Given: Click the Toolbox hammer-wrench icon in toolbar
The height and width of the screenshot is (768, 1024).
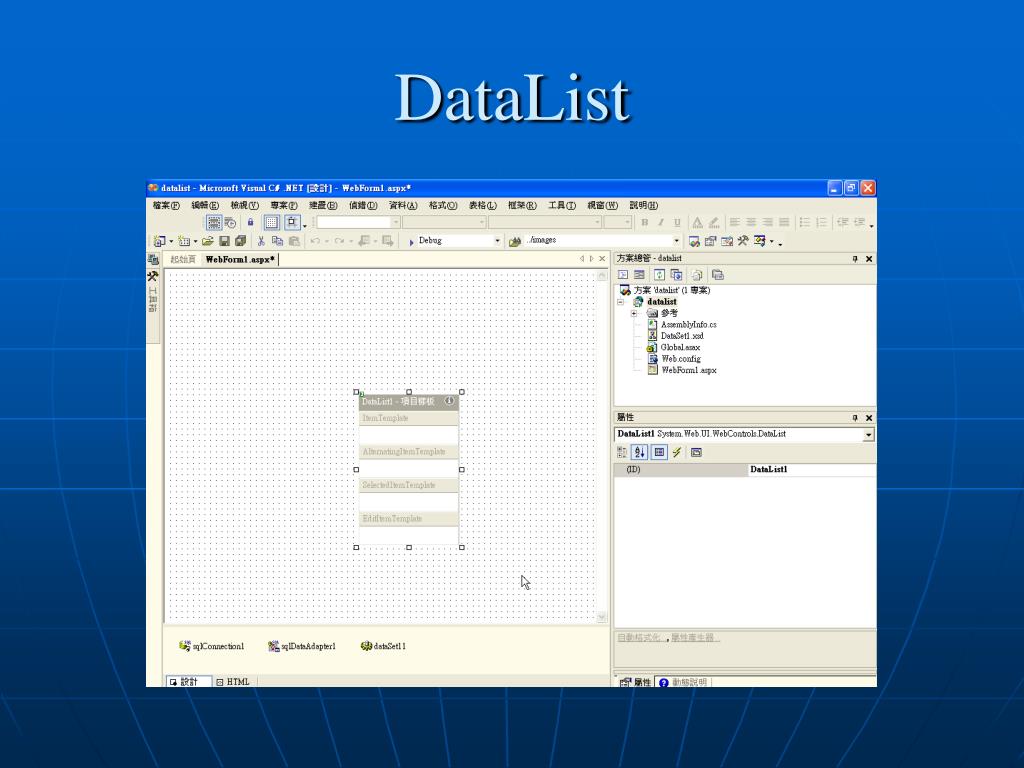Looking at the screenshot, I should click(743, 241).
